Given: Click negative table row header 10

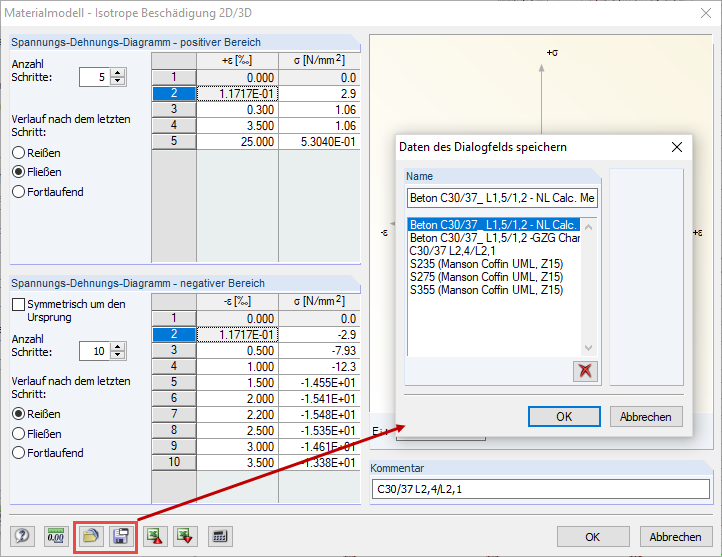Looking at the screenshot, I should pyautogui.click(x=174, y=462).
